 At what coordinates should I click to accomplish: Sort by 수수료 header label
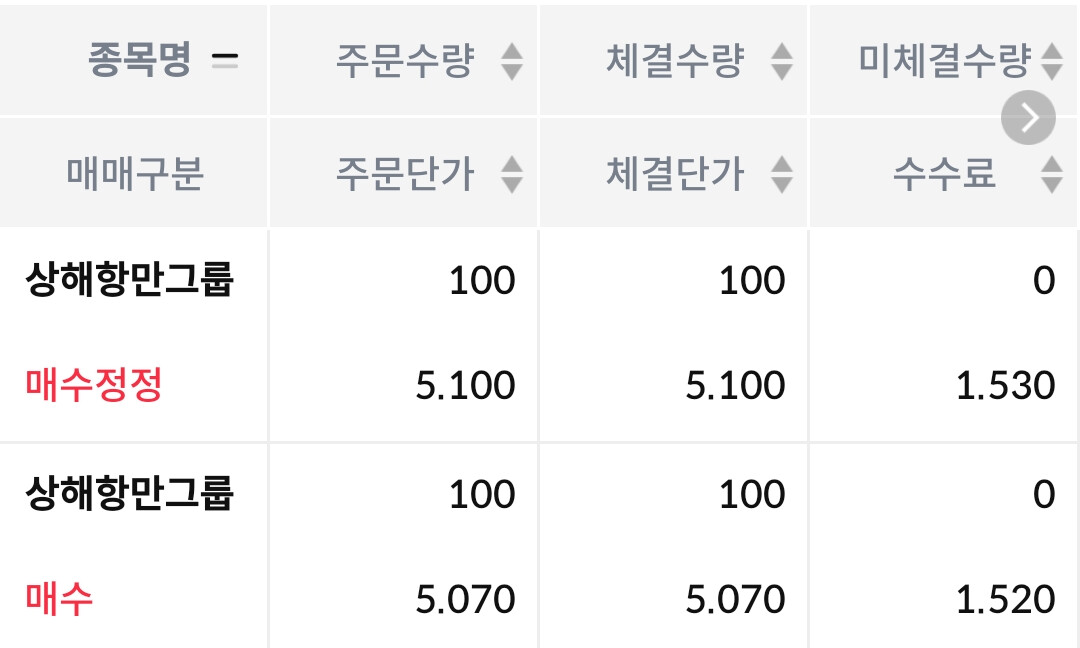pos(944,175)
